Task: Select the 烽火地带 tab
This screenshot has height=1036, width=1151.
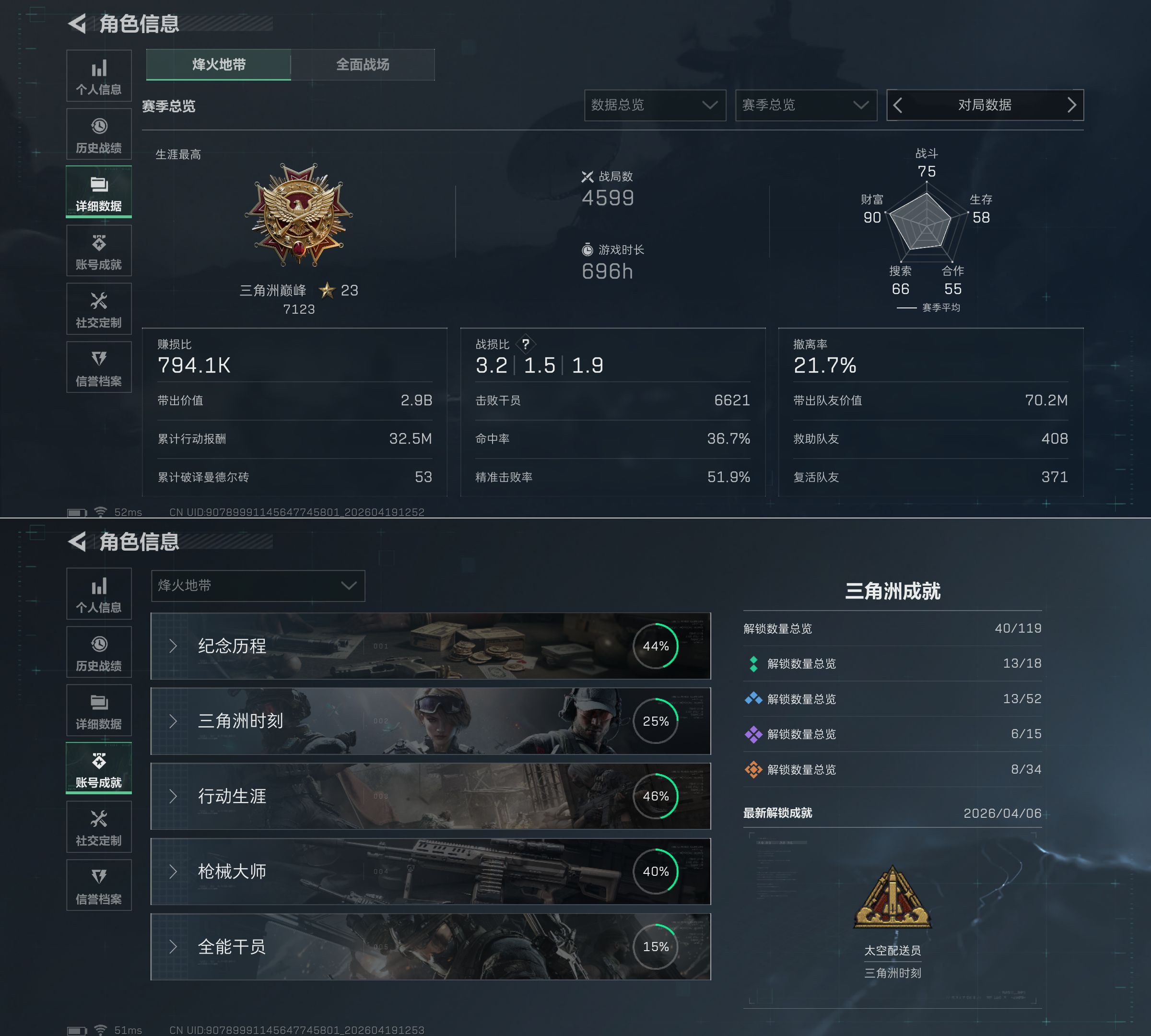Action: 219,64
